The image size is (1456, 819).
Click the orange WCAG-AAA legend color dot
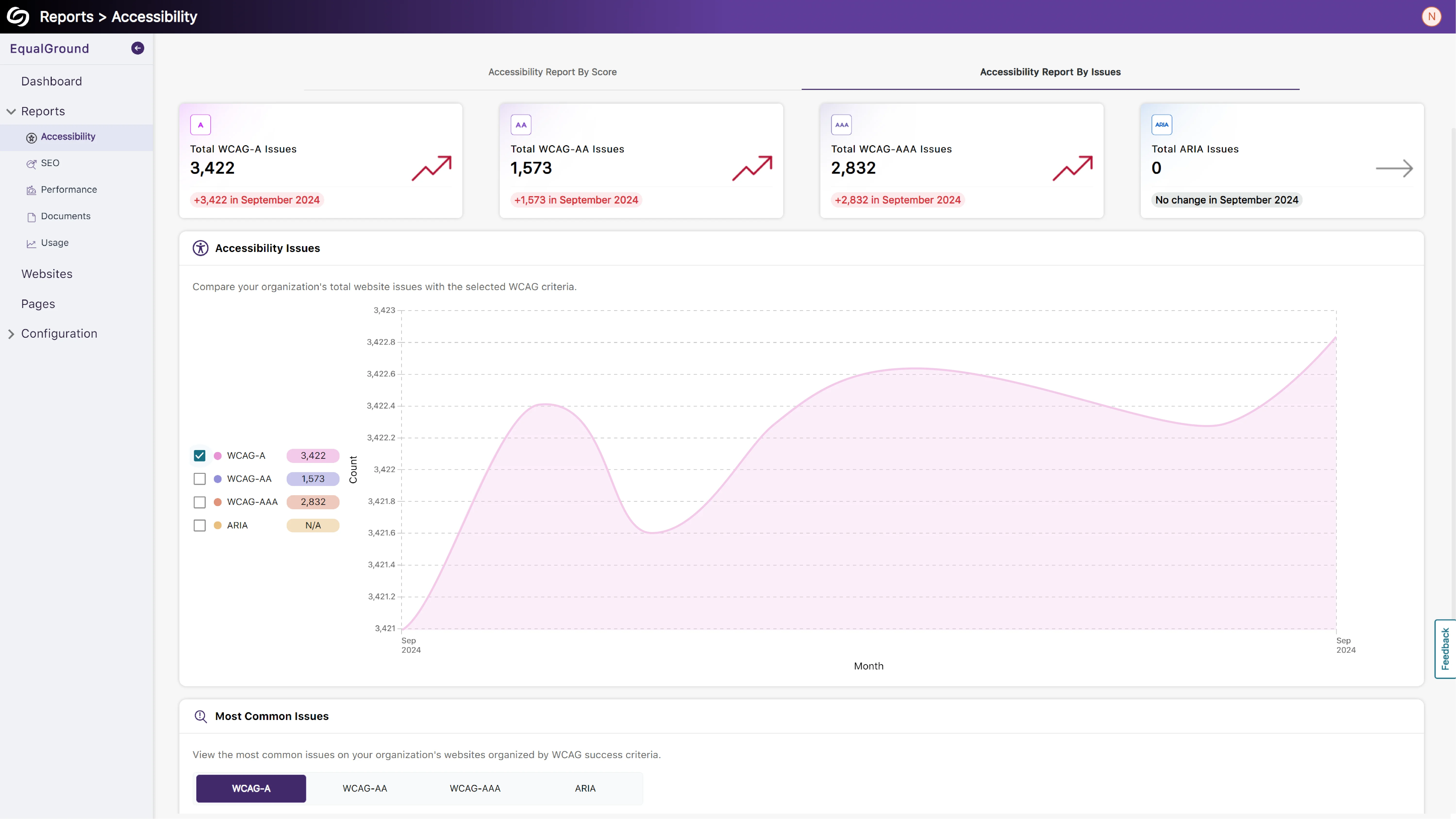pos(218,502)
